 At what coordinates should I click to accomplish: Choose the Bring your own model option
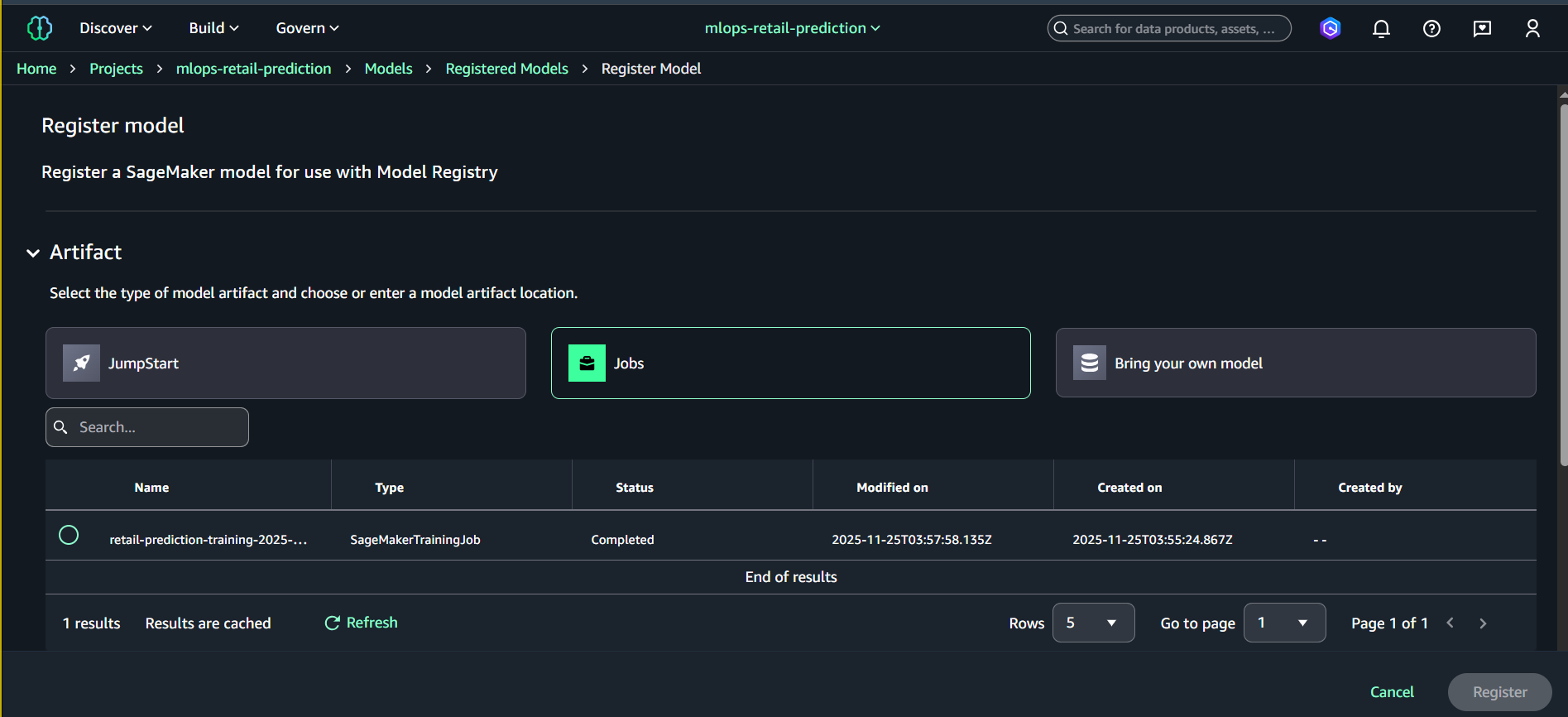[x=1296, y=363]
